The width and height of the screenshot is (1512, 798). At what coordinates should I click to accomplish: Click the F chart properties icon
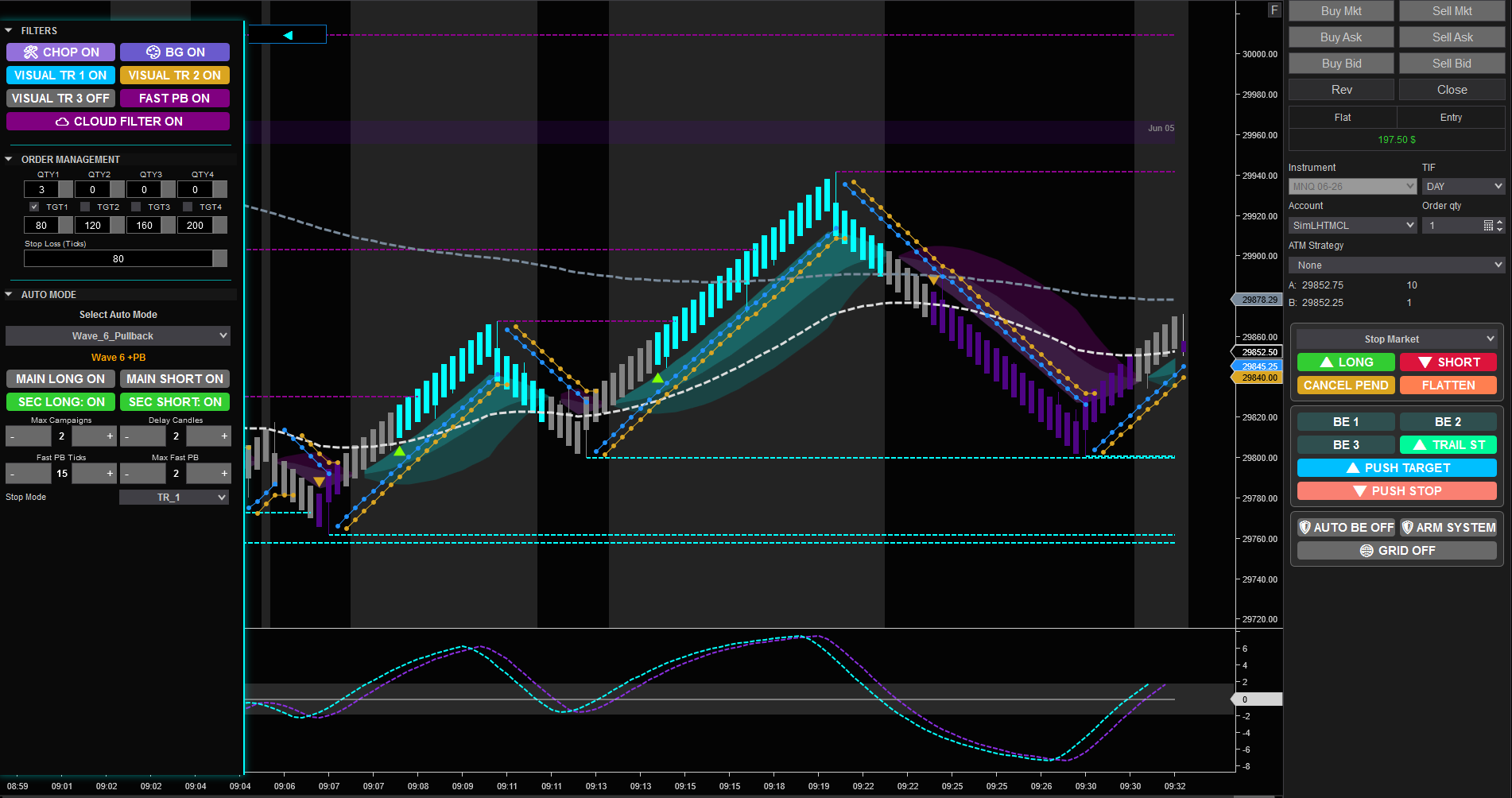tap(1274, 10)
